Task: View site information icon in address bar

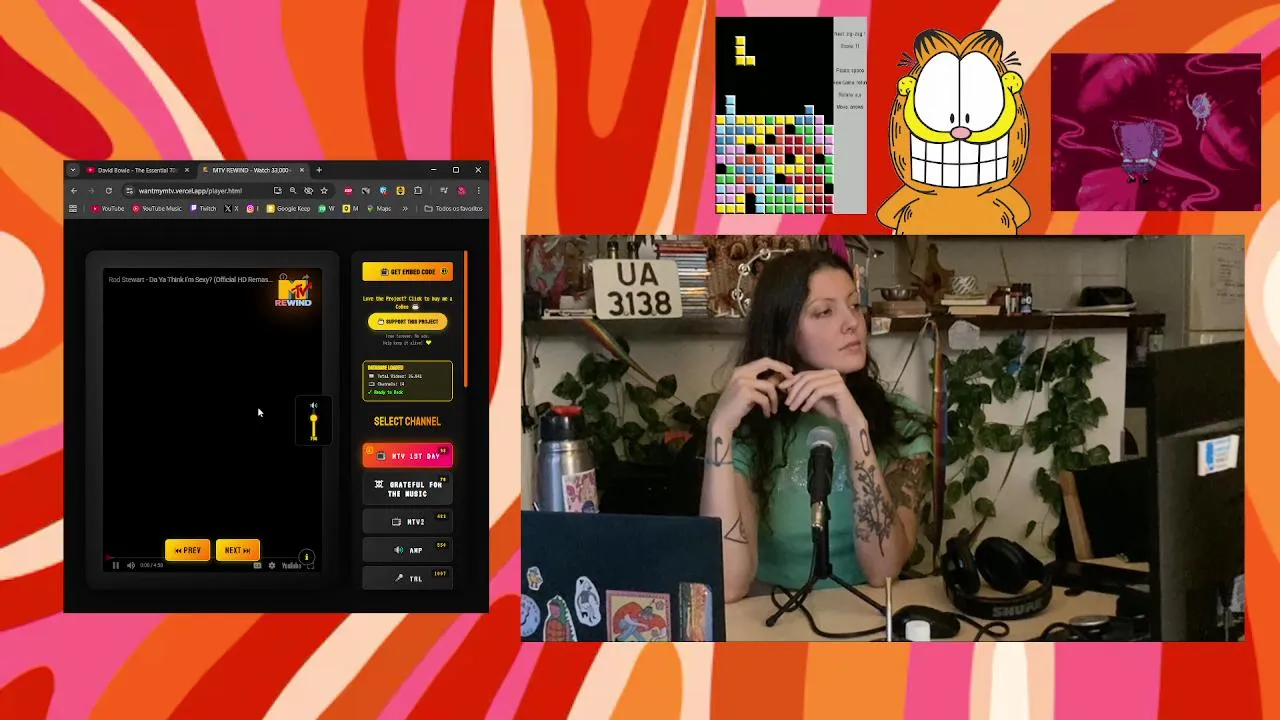Action: [x=129, y=191]
